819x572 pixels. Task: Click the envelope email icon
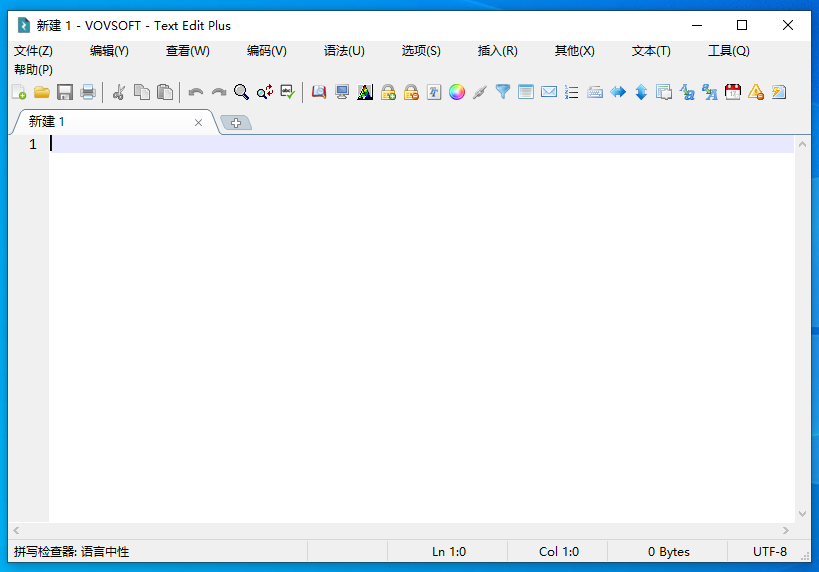coord(549,92)
